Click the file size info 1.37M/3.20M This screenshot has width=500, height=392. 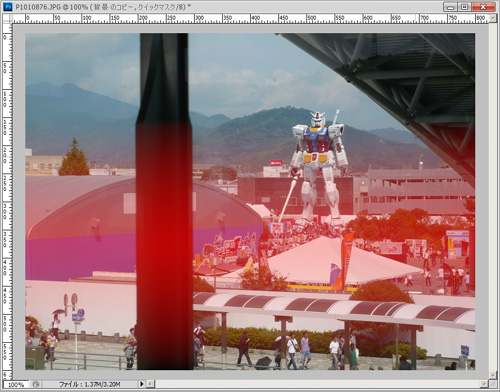[x=89, y=384]
